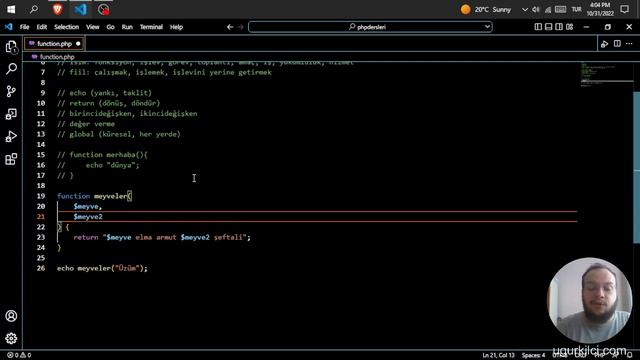This screenshot has width=640, height=360.
Task: Open the Extensions view
Action: coord(11,159)
